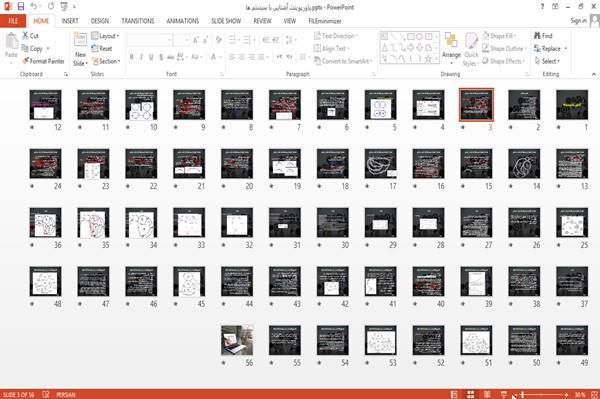Open the FILEminimizer tab
The image size is (600, 399).
point(325,21)
